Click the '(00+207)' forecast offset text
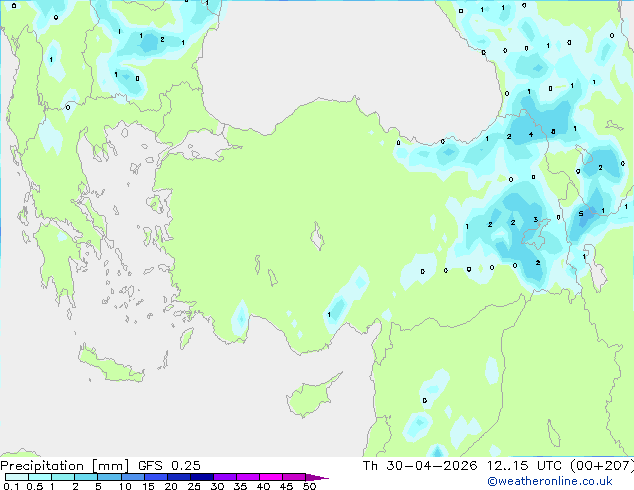Image resolution: width=634 pixels, height=490 pixels. click(x=602, y=466)
